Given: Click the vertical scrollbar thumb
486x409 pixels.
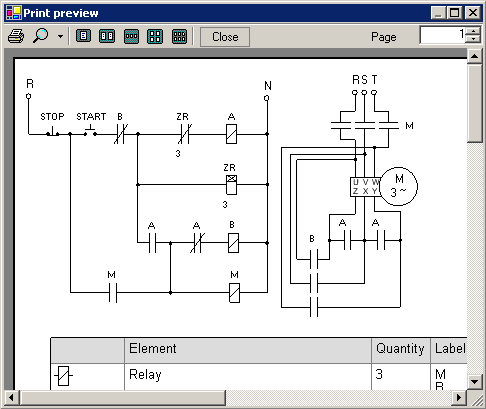Looking at the screenshot, I should coord(475,103).
